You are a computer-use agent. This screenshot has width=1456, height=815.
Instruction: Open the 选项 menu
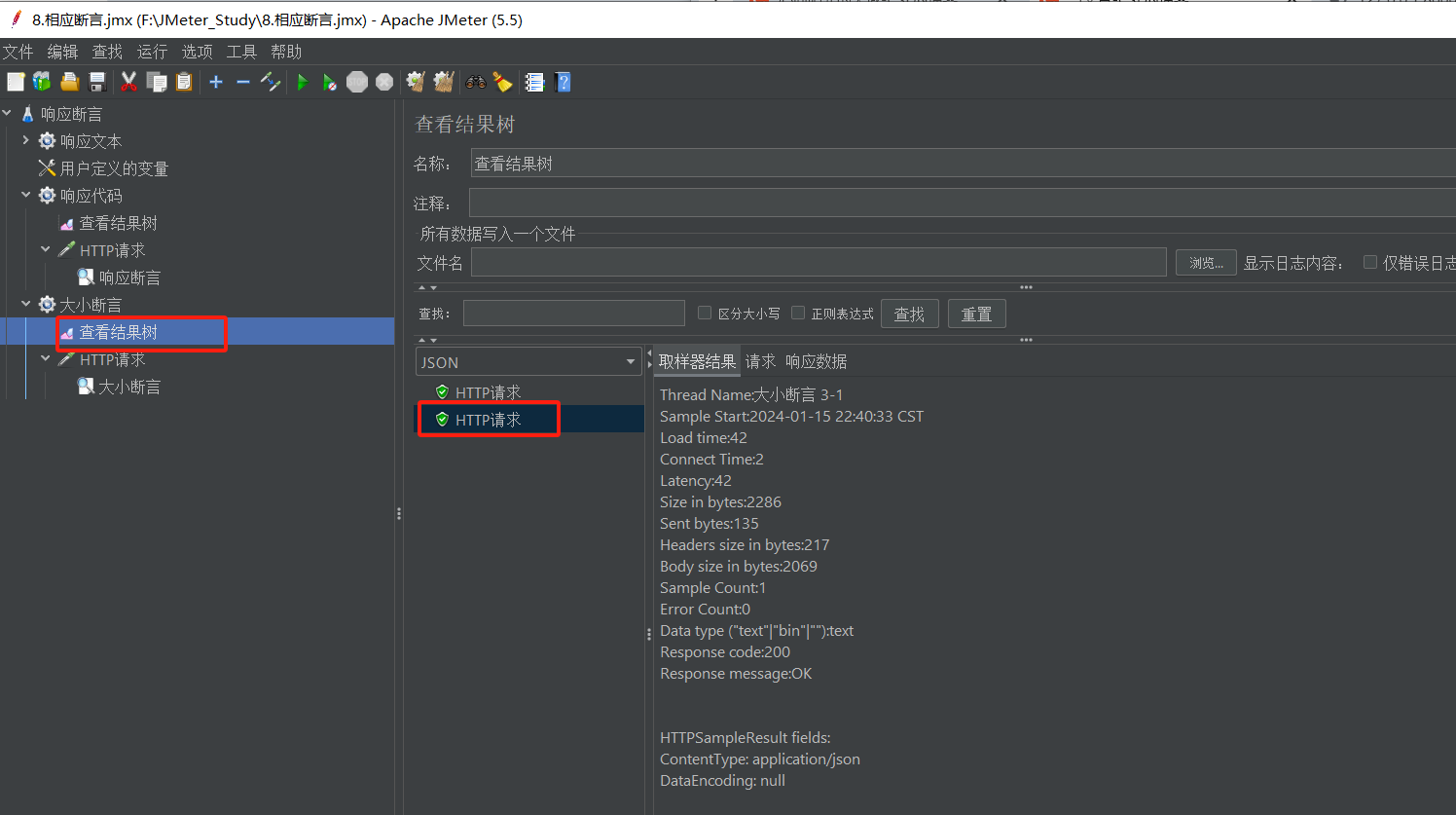click(197, 52)
